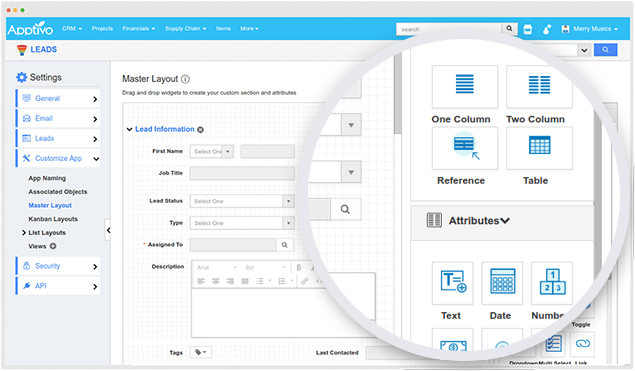
Task: Add a new view with plus icon
Action: [53, 246]
